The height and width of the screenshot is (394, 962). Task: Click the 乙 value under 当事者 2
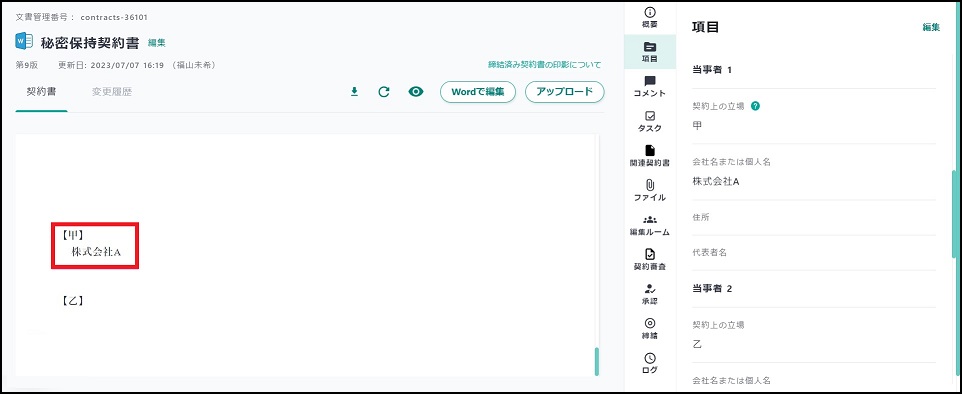pos(697,344)
